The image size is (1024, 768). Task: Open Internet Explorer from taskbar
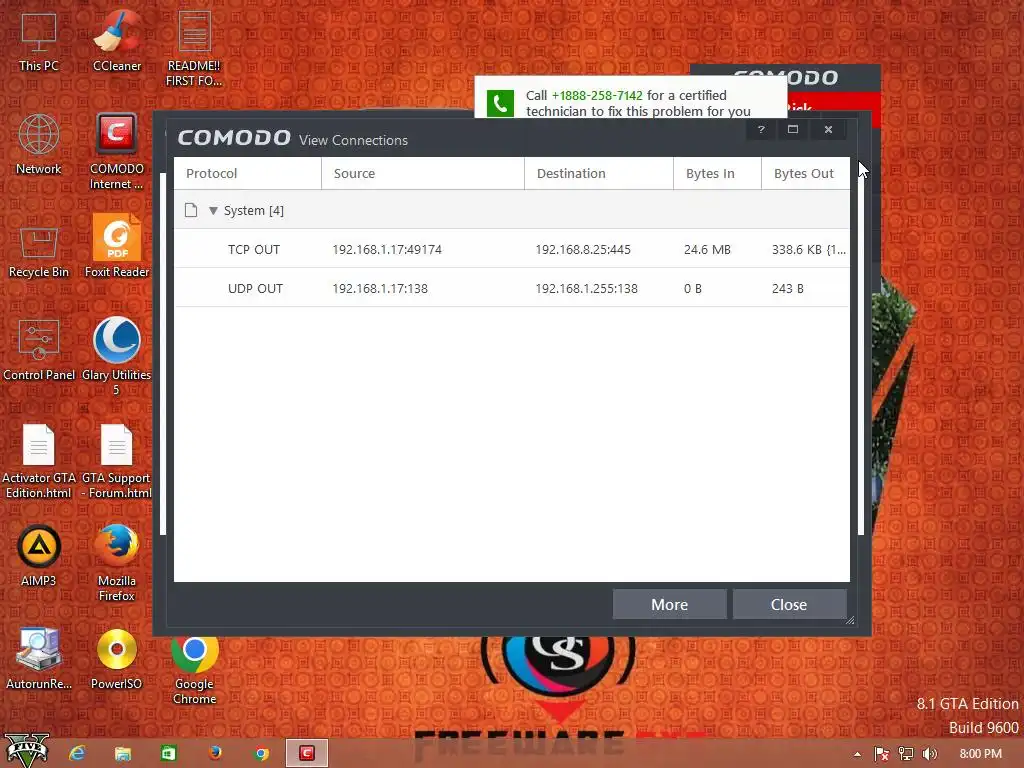coord(77,754)
